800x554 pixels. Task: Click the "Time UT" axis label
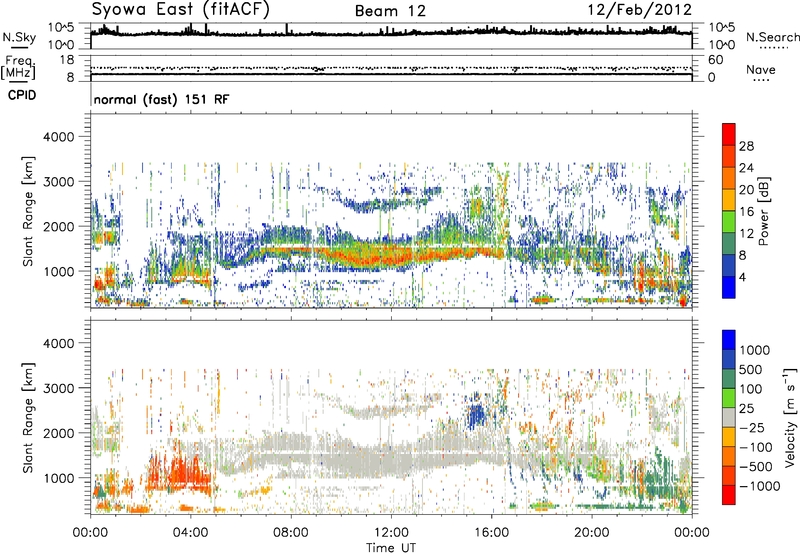point(391,548)
